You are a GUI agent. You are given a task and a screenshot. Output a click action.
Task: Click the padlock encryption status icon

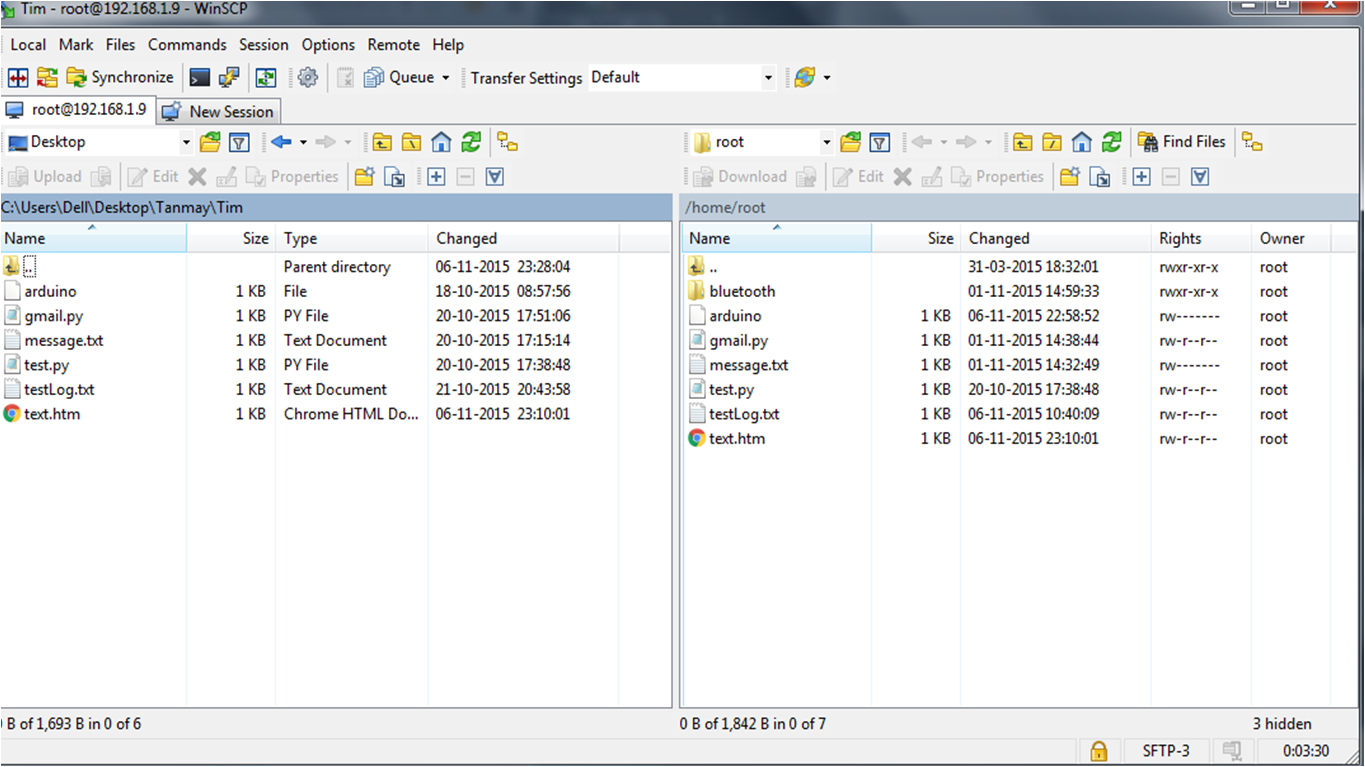[x=1098, y=751]
